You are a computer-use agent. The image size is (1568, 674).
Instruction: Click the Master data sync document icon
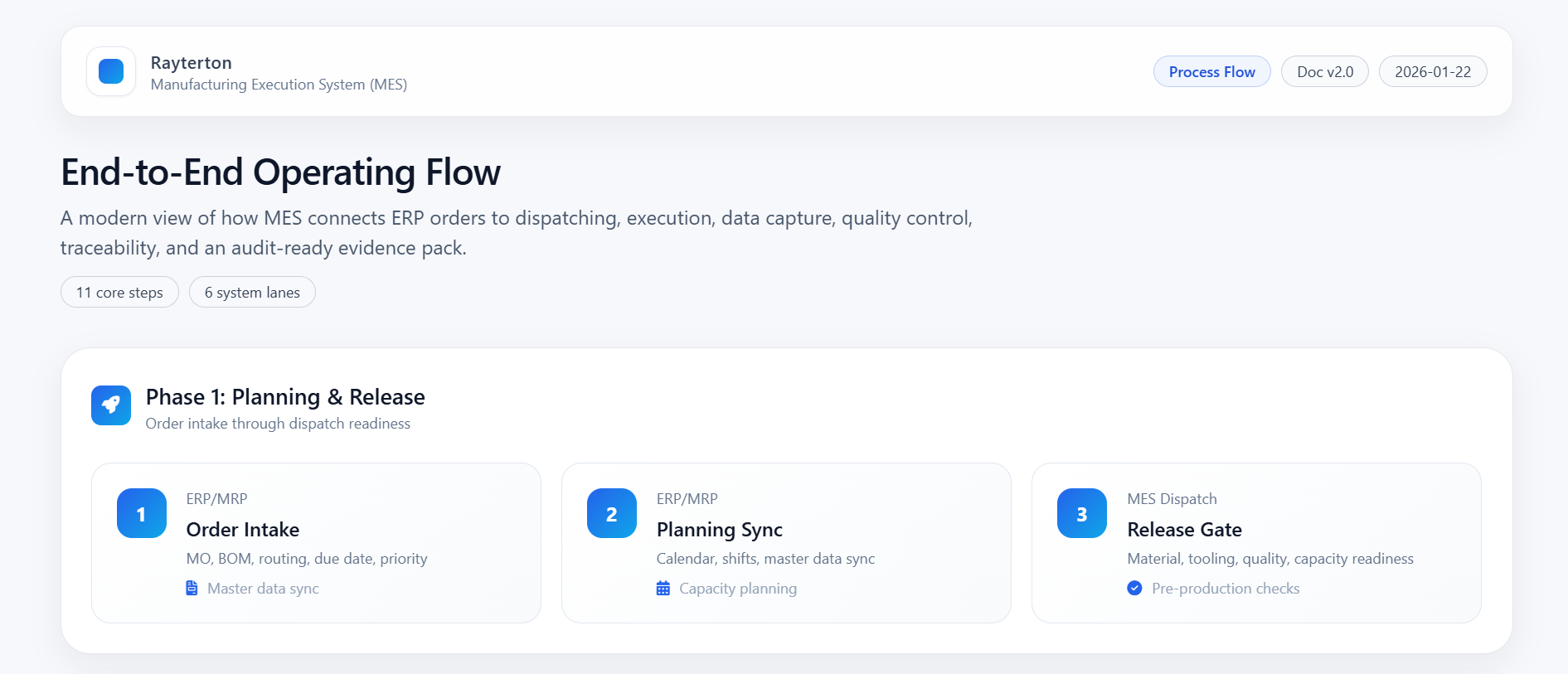pyautogui.click(x=192, y=589)
